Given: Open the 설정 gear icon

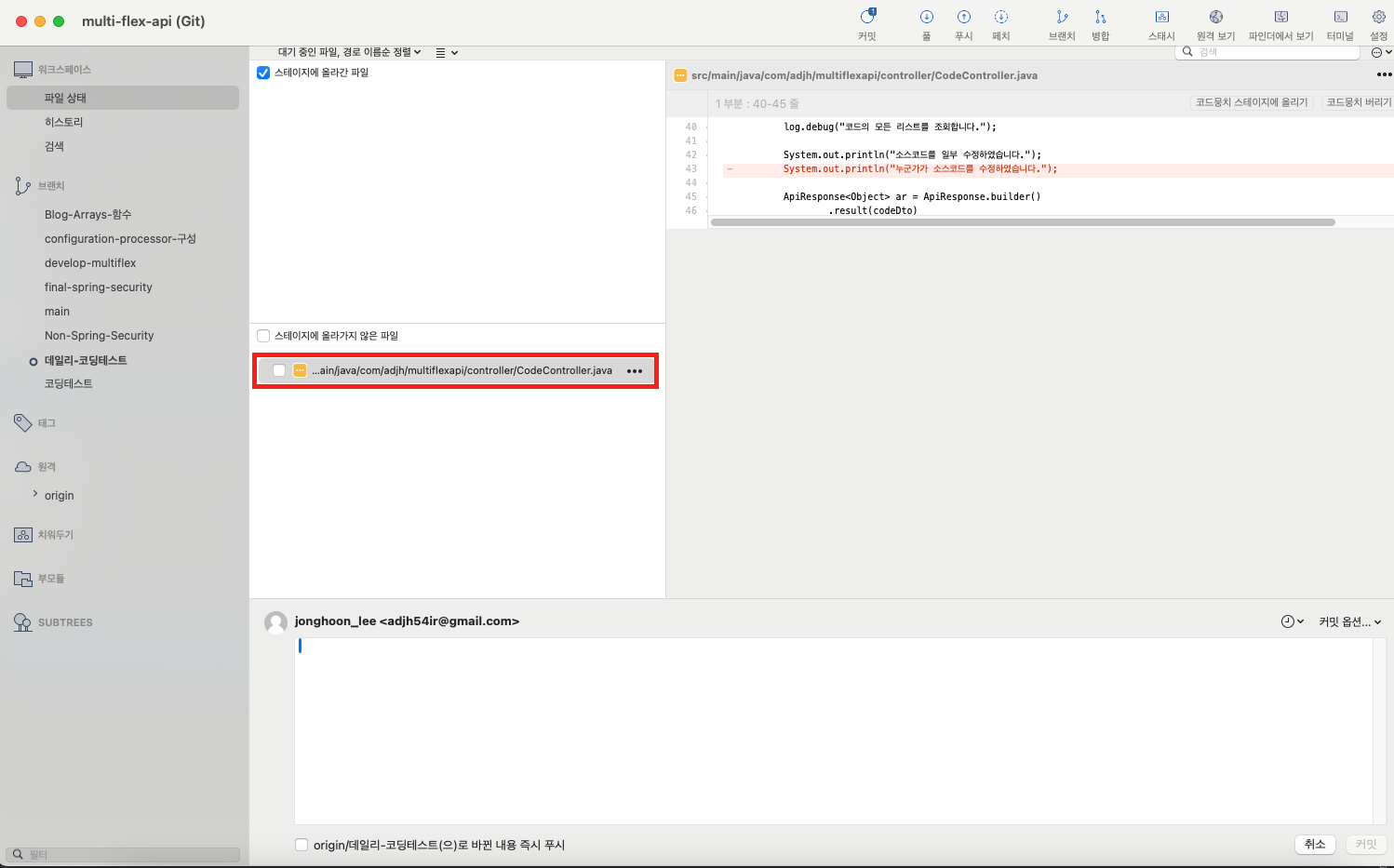Looking at the screenshot, I should pyautogui.click(x=1379, y=17).
